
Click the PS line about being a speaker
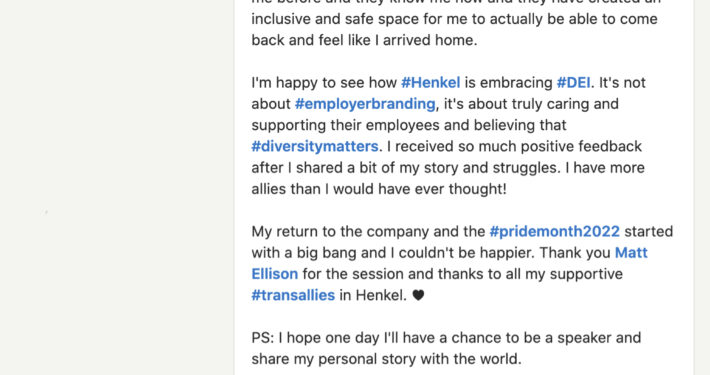point(446,338)
